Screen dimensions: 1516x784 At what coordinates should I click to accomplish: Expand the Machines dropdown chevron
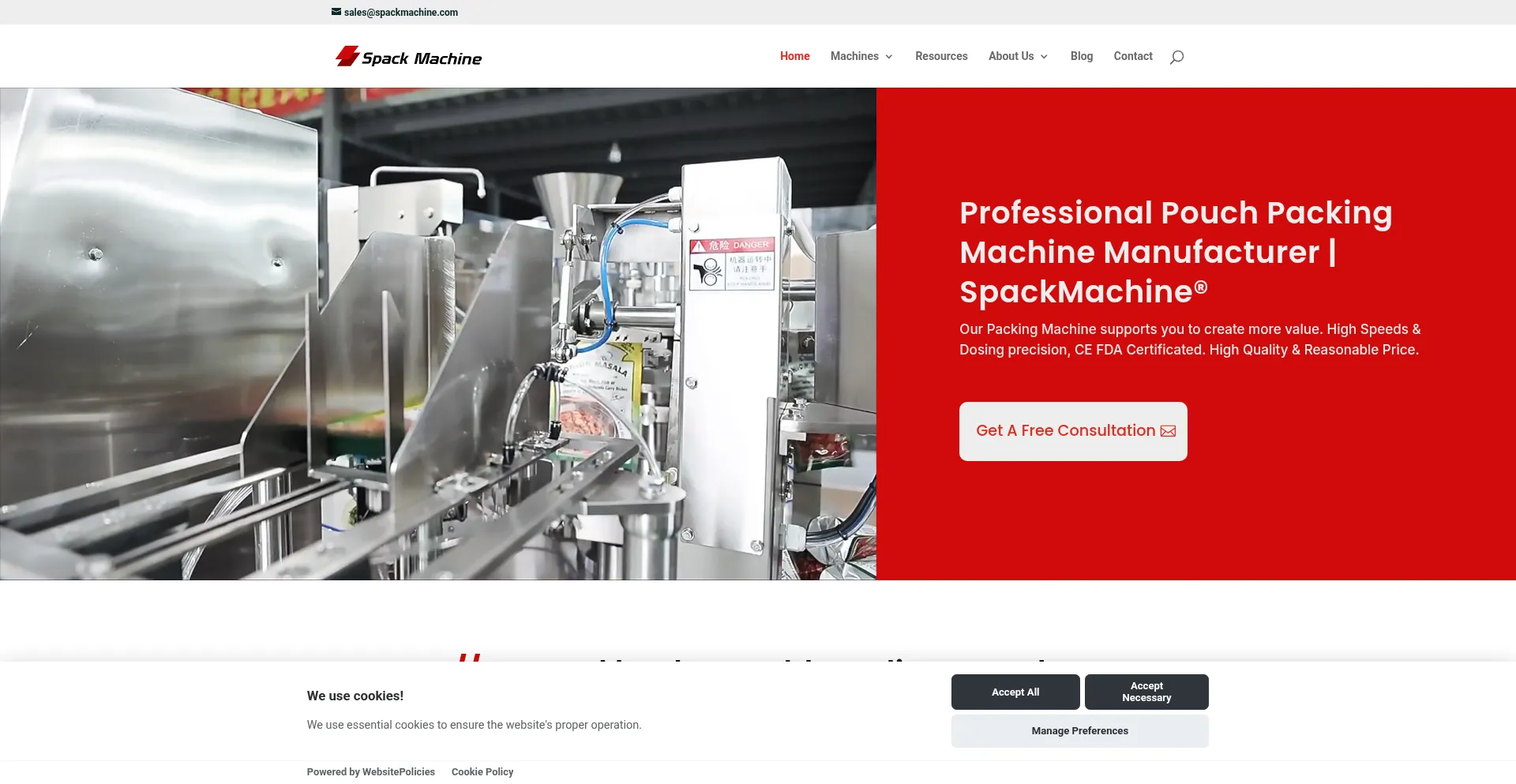pos(889,57)
